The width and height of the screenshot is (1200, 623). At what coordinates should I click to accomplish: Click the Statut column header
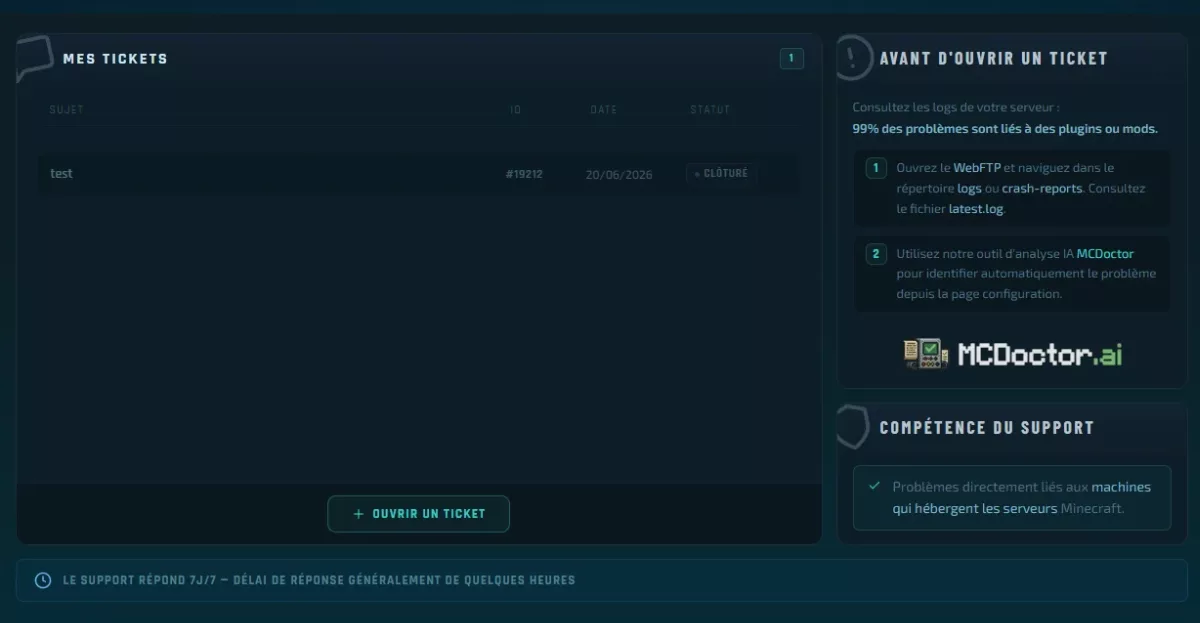(x=710, y=110)
